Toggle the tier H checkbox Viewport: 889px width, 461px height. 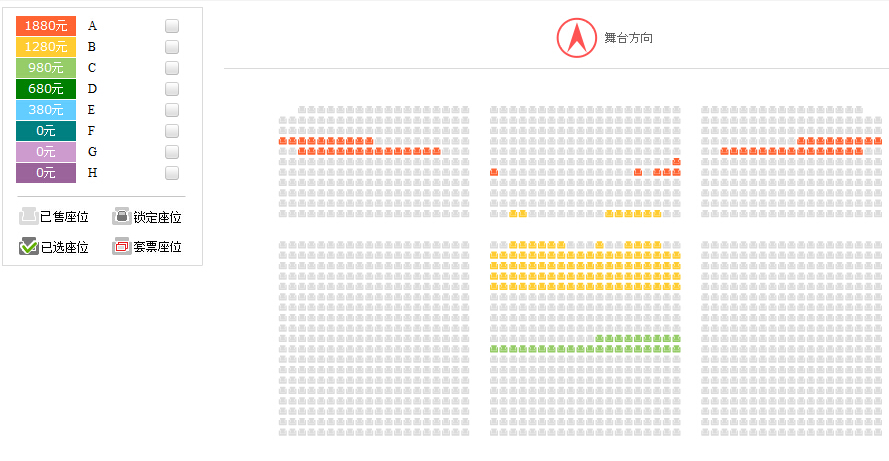point(172,173)
